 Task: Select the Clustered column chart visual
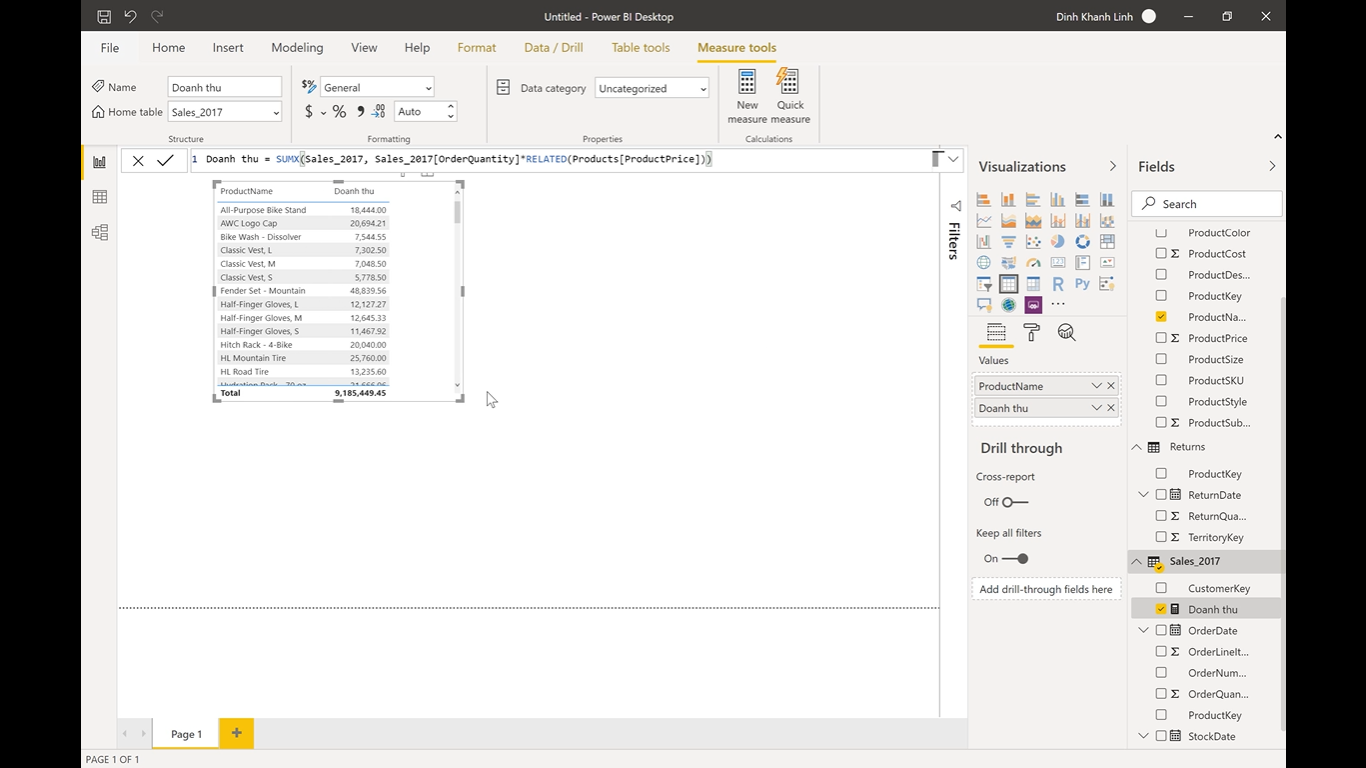tap(1058, 200)
